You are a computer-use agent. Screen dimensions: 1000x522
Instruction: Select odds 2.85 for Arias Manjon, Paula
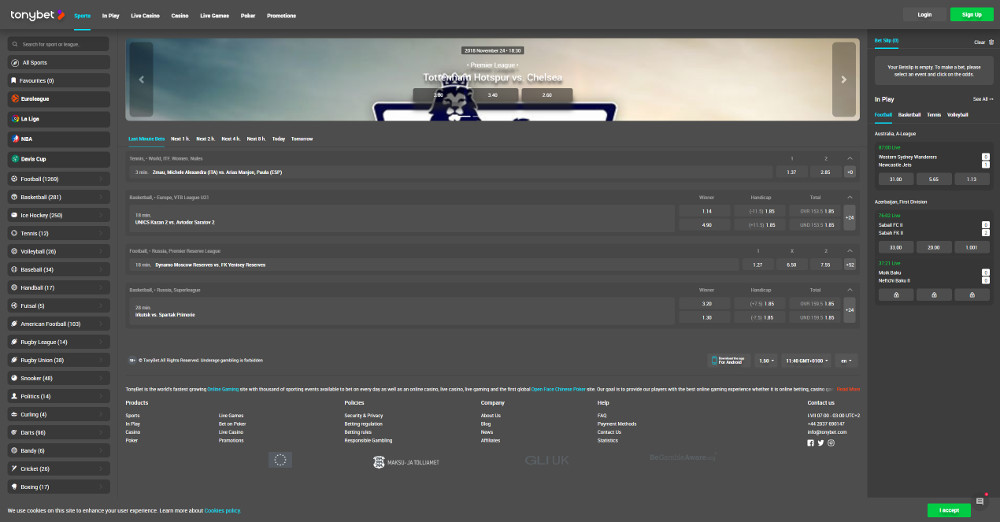tap(825, 172)
